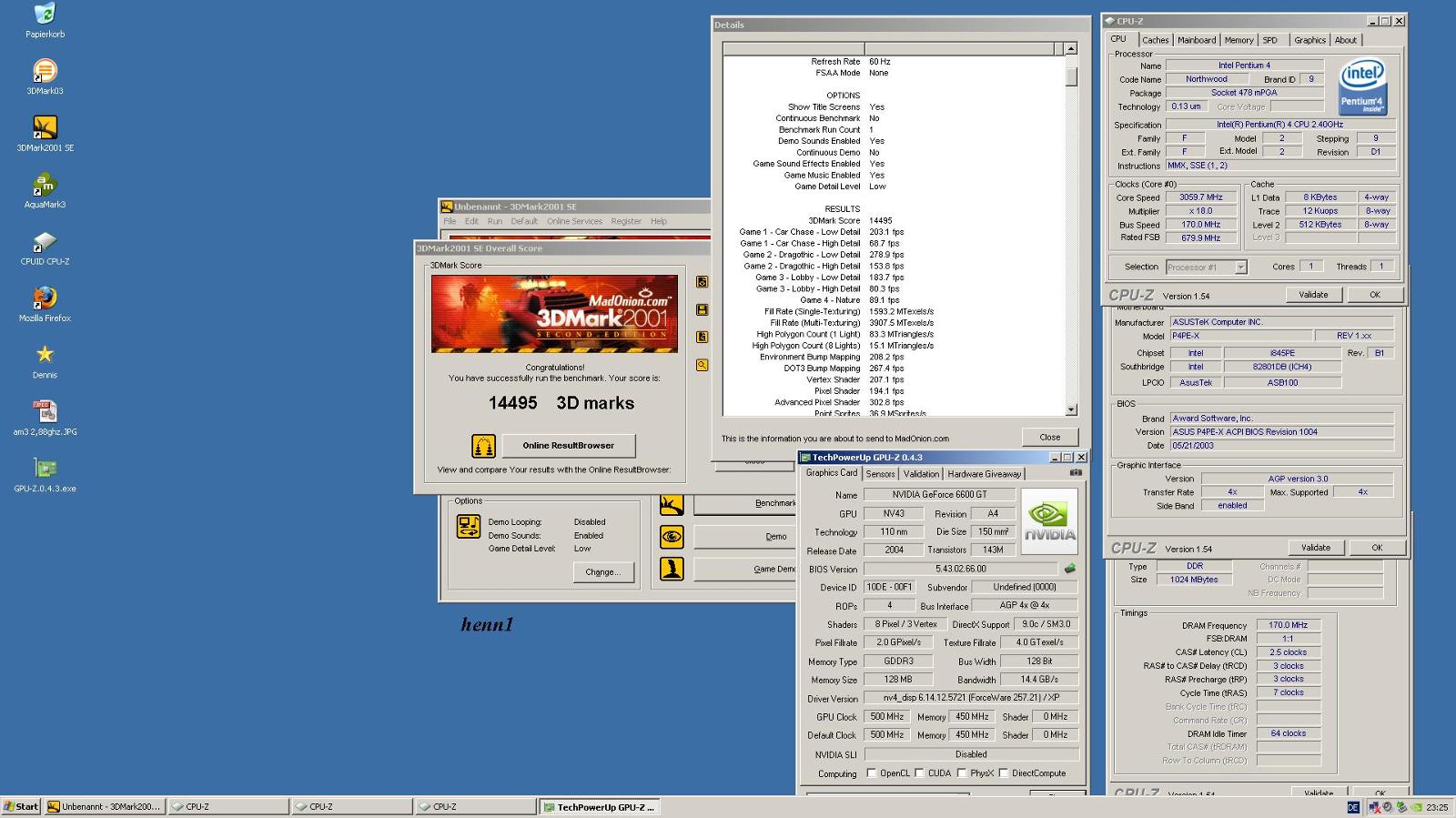
Task: Toggle the CUDA checkbox in GPU-Z
Action: [919, 773]
